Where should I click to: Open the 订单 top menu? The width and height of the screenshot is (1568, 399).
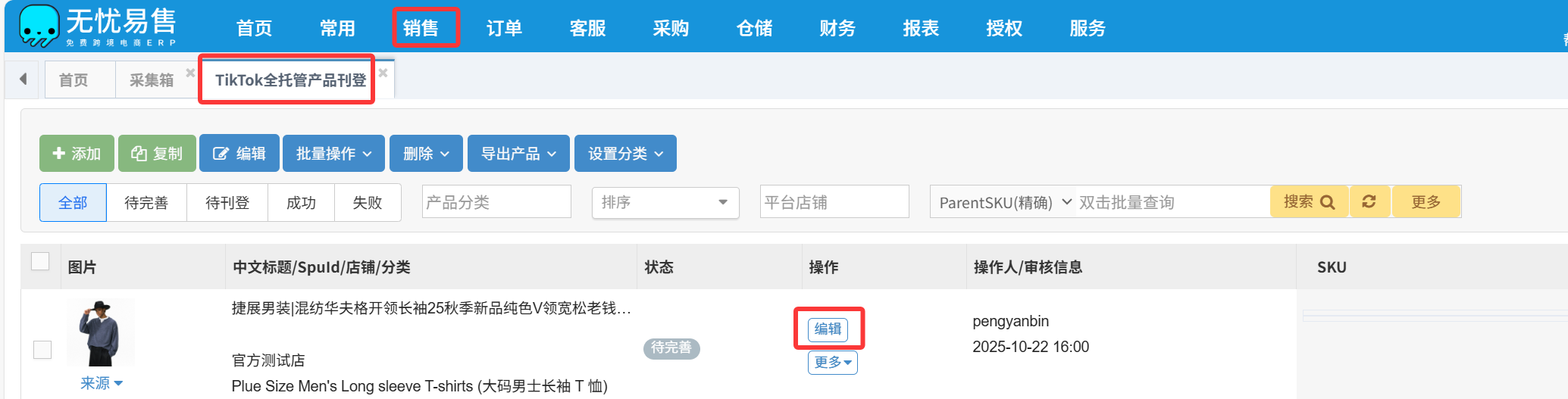pyautogui.click(x=504, y=28)
